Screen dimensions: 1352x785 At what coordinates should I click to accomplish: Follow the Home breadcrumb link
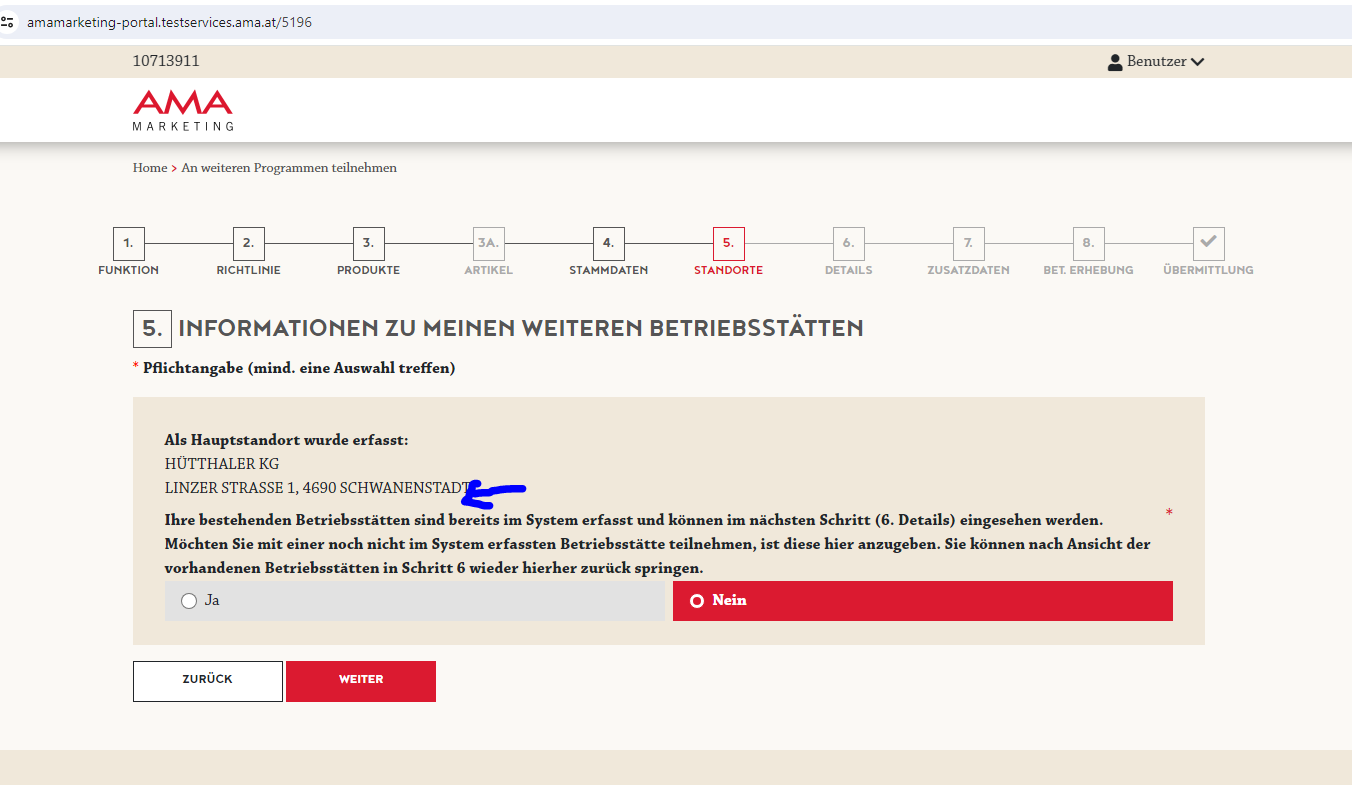[150, 168]
